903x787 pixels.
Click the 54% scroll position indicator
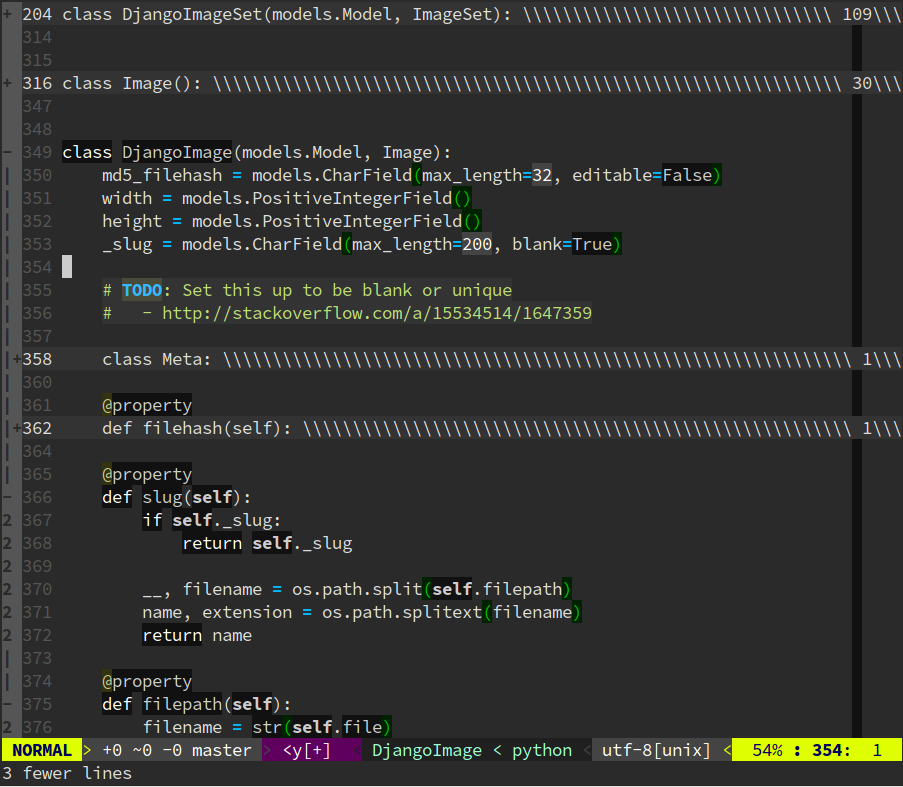click(766, 749)
